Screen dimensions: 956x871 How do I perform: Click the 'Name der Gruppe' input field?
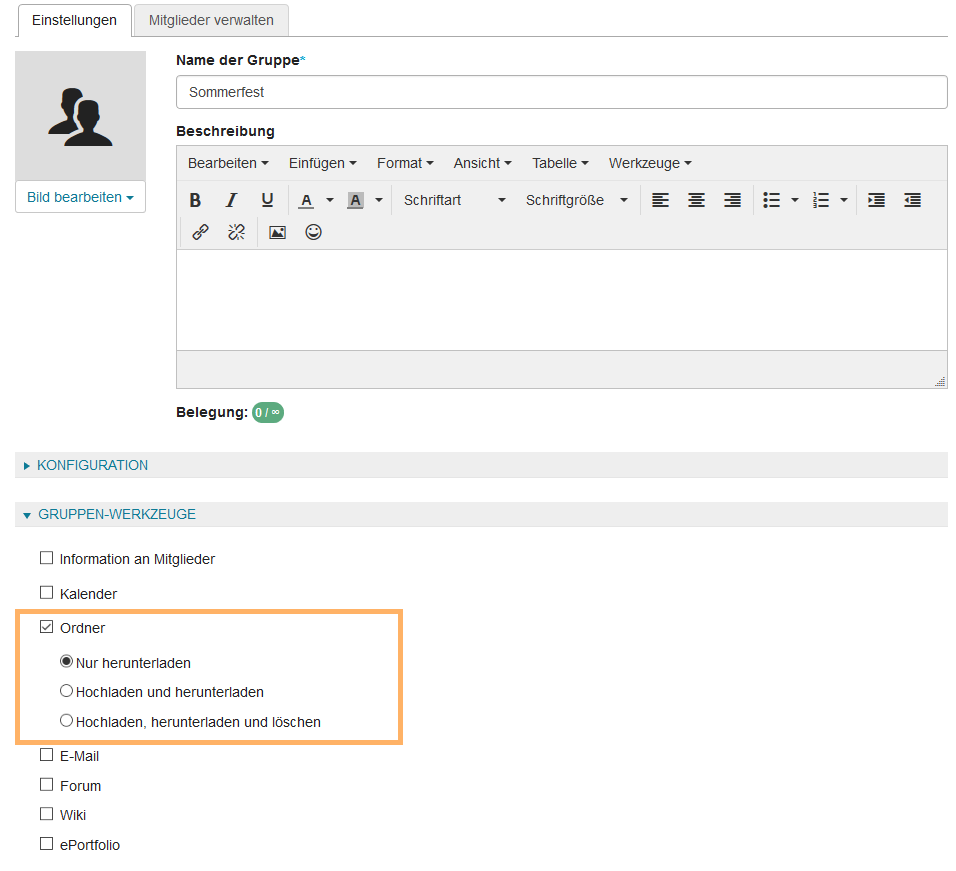561,92
